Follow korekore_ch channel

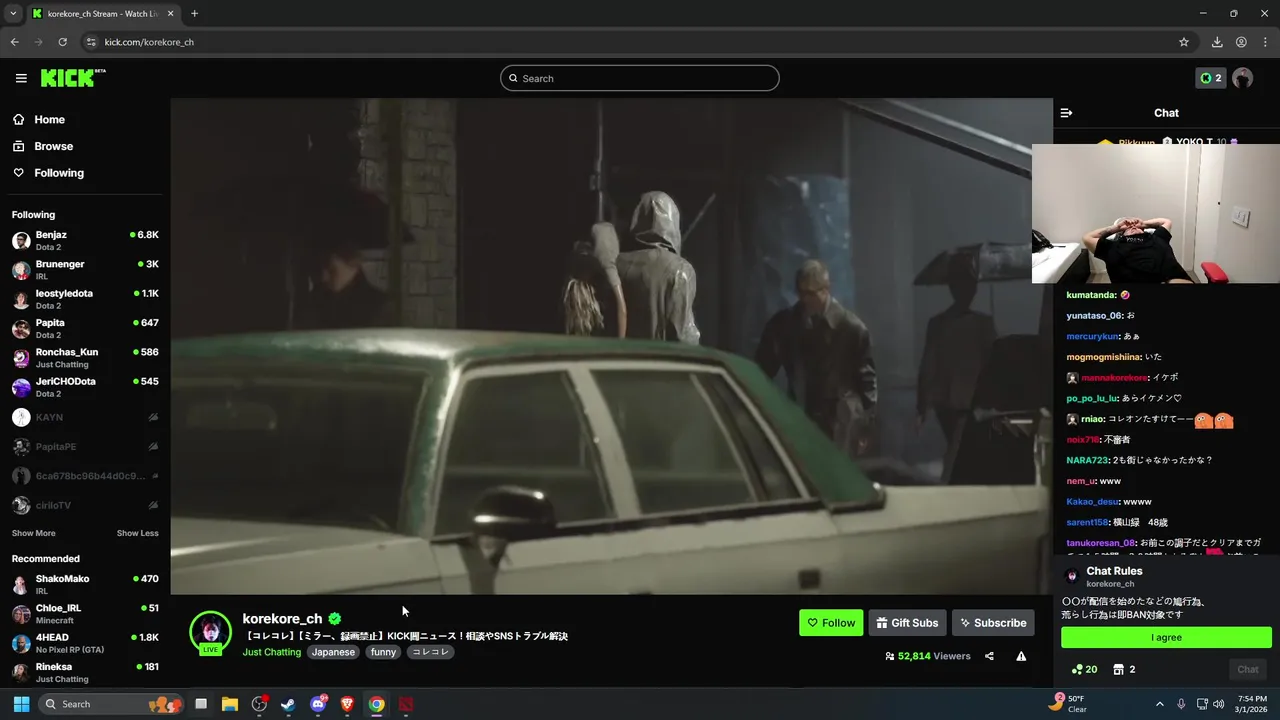coord(831,623)
